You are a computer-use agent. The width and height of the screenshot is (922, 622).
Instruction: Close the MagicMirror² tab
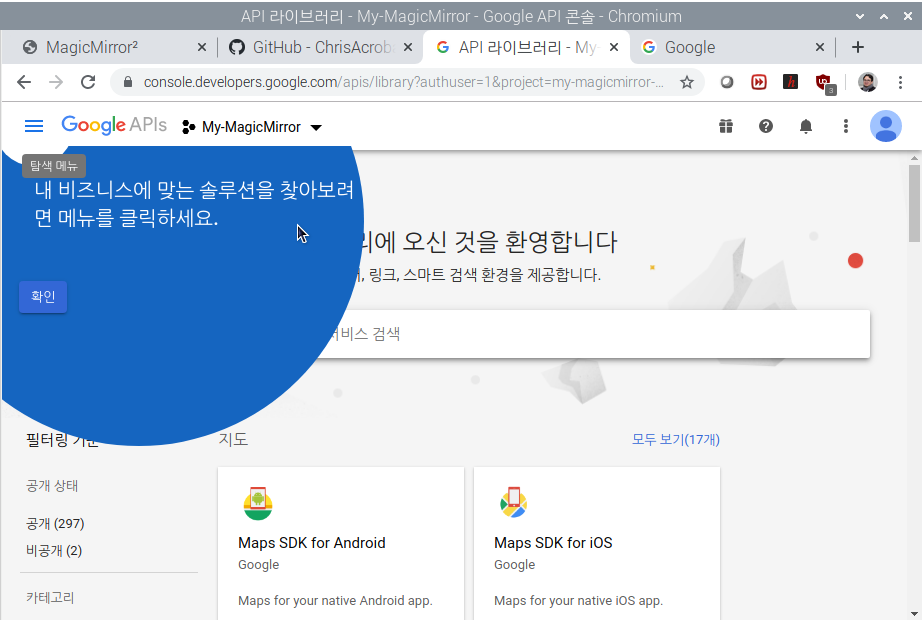tap(202, 47)
